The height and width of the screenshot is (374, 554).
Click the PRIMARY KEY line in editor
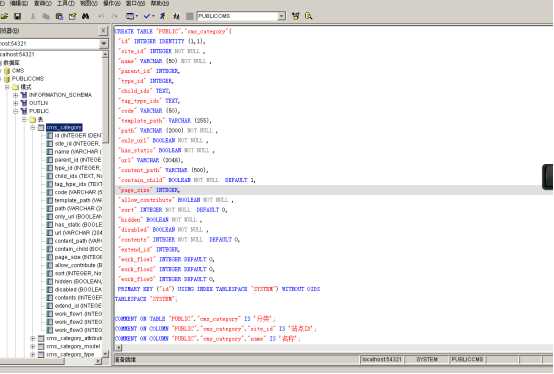pyautogui.click(x=219, y=289)
